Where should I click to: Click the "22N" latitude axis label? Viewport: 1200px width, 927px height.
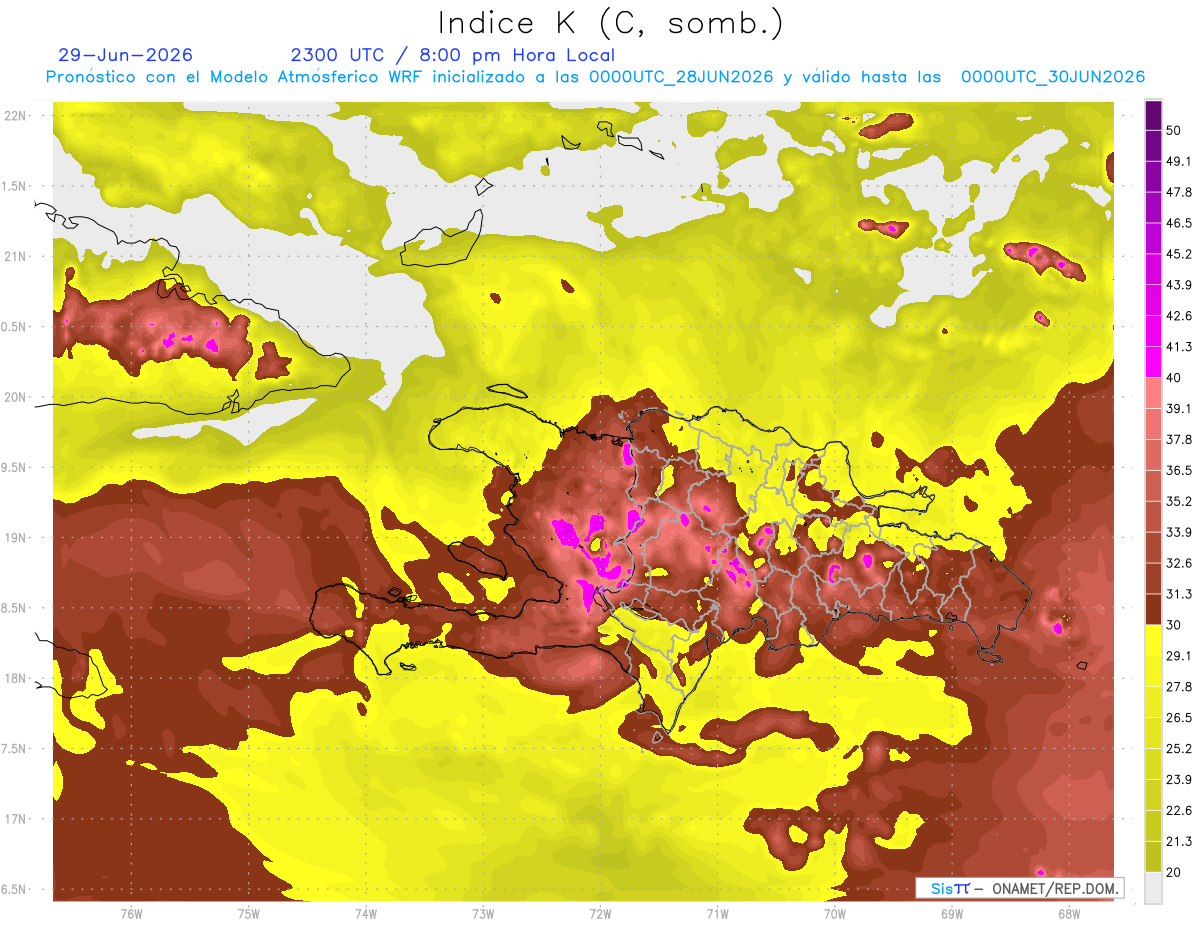[x=17, y=116]
